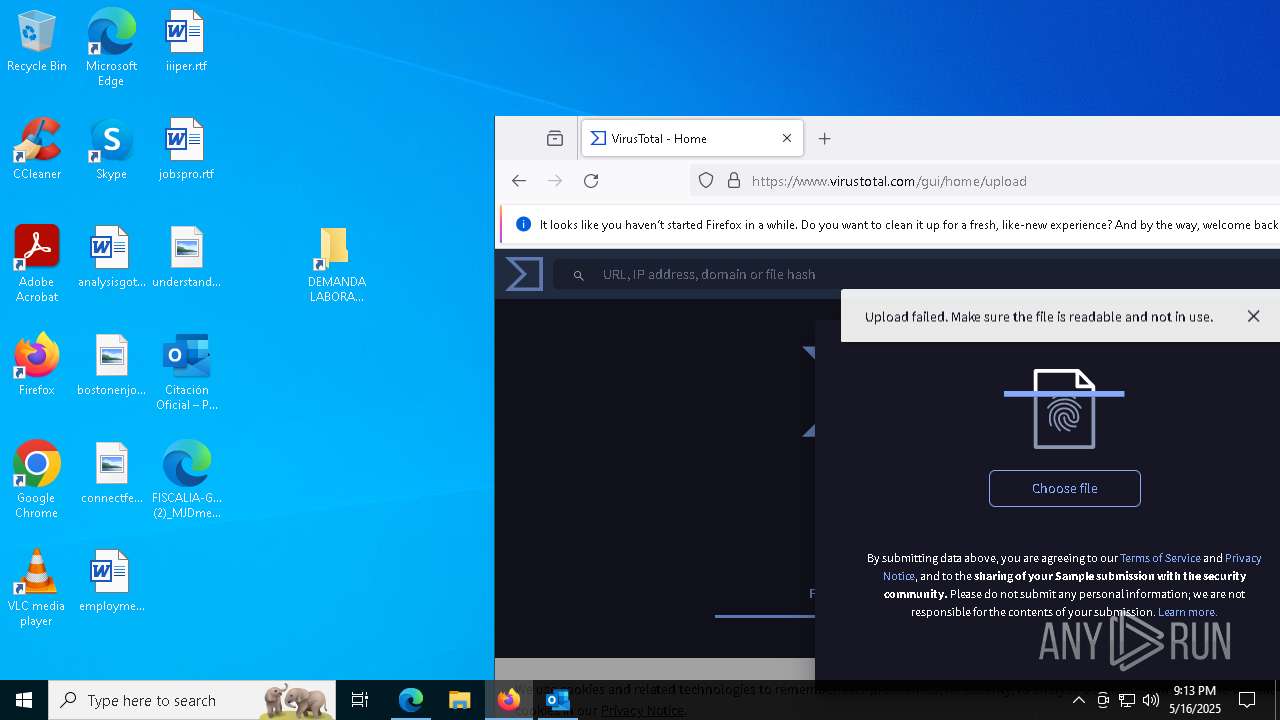Screen dimensions: 1280x720
Task: Click the file fingerprint upload graphic
Action: click(x=1064, y=409)
